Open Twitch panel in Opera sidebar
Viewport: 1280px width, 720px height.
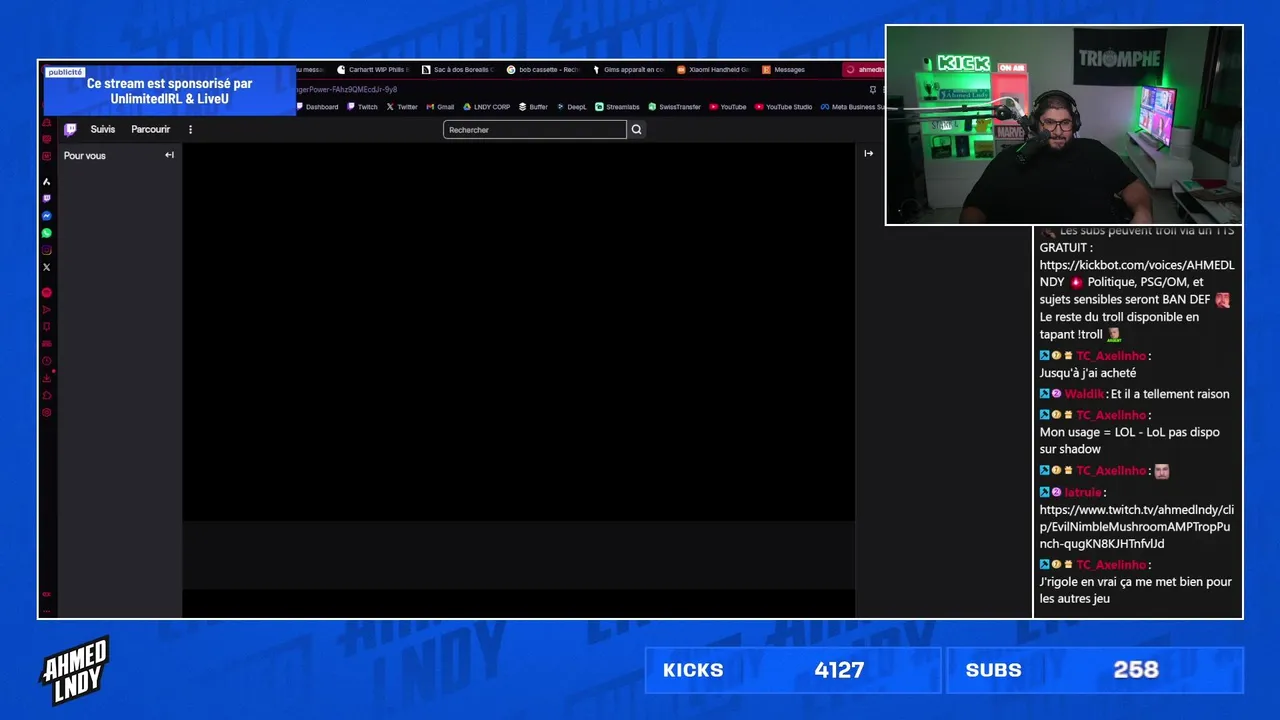pyautogui.click(x=47, y=199)
